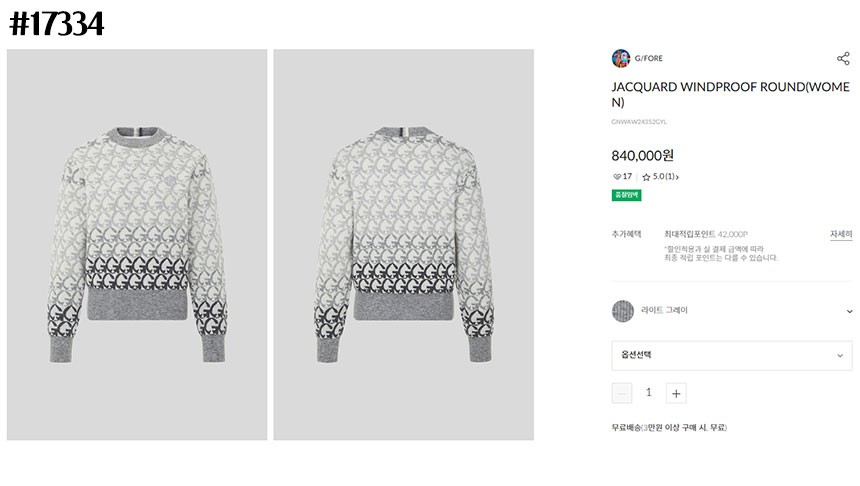Click the green 품절임박 badge

pos(626,195)
